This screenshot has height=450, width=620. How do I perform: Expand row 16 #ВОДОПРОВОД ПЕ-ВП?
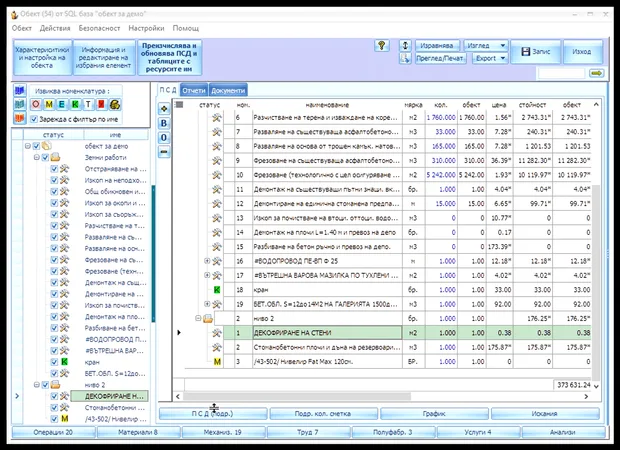tap(207, 261)
